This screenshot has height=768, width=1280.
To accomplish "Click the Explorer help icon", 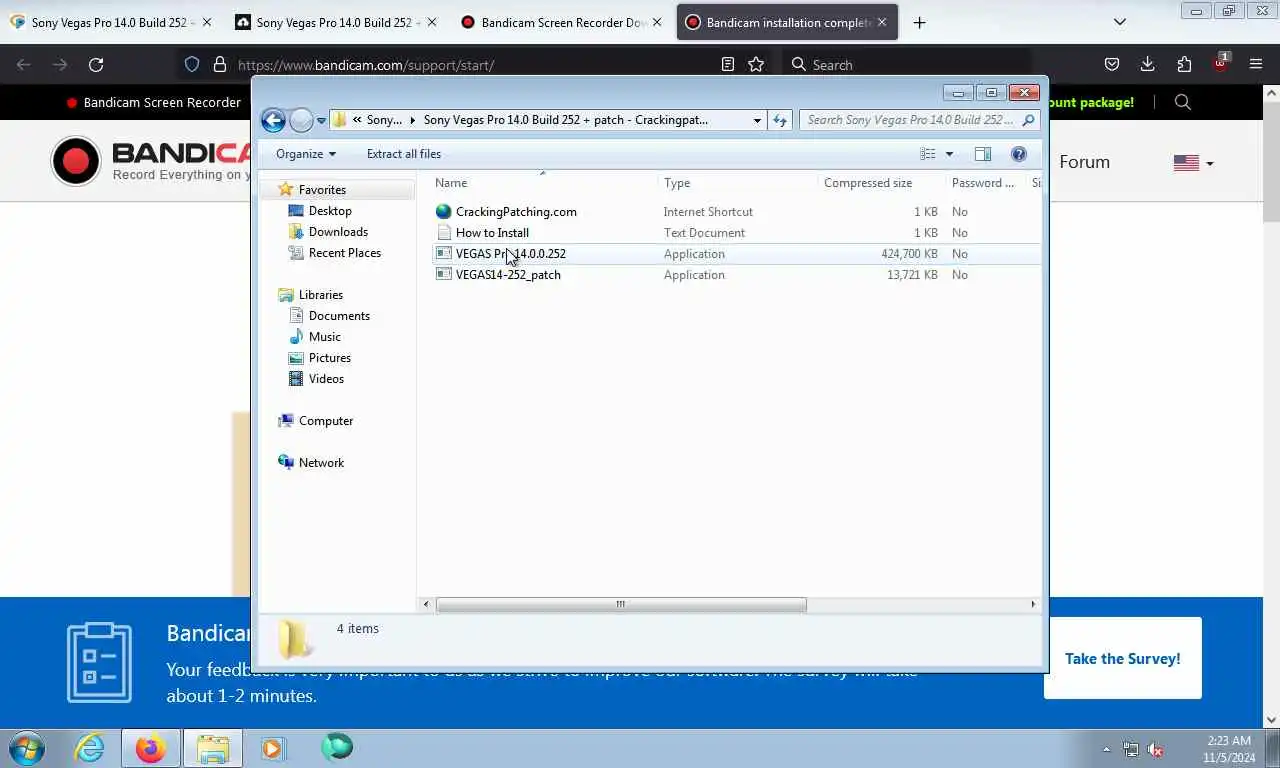I will coord(1019,154).
